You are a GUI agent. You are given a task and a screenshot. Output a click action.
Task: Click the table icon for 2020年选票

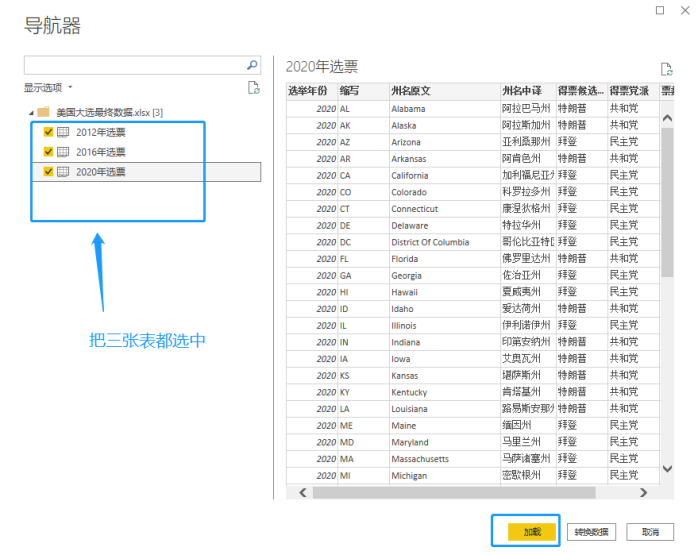(x=63, y=172)
